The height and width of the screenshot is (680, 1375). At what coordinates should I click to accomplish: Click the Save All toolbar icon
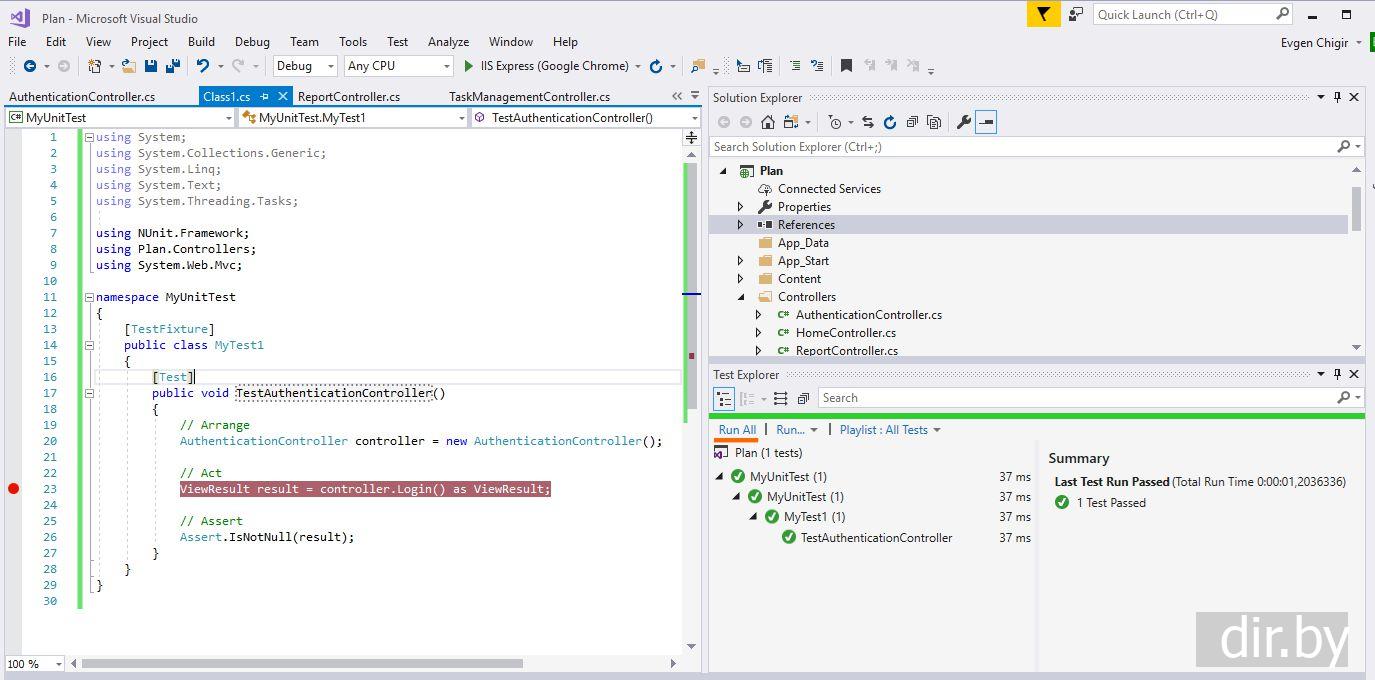[x=172, y=66]
